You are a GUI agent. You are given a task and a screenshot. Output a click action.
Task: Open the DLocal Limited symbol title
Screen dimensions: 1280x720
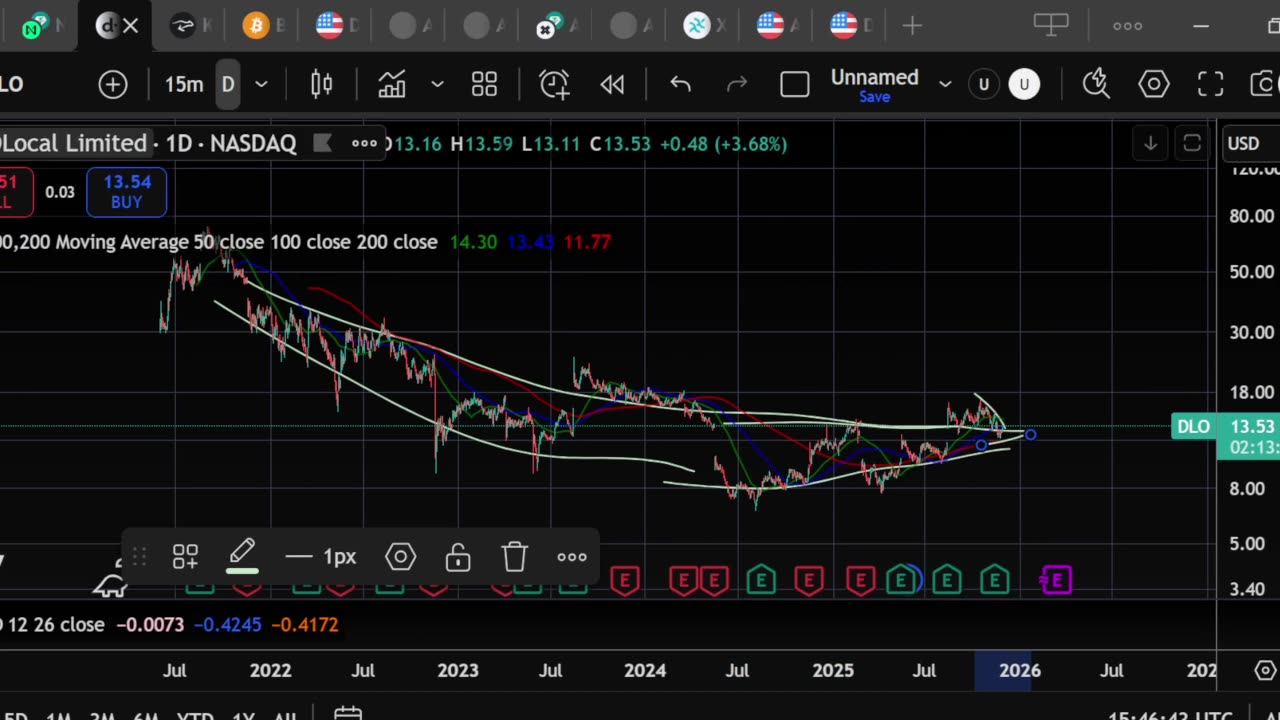74,143
